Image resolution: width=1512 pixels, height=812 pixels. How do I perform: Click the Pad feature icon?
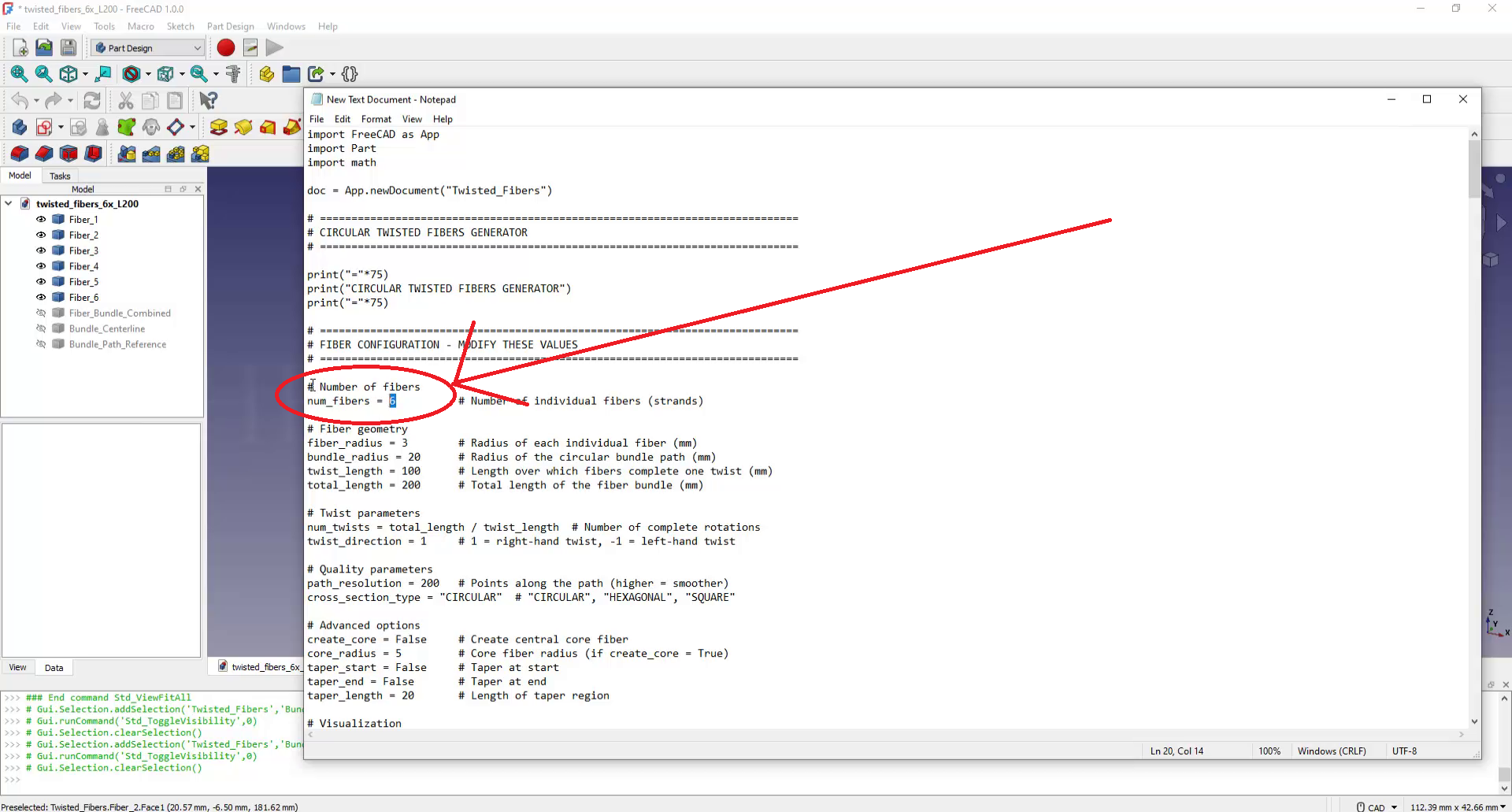(218, 128)
